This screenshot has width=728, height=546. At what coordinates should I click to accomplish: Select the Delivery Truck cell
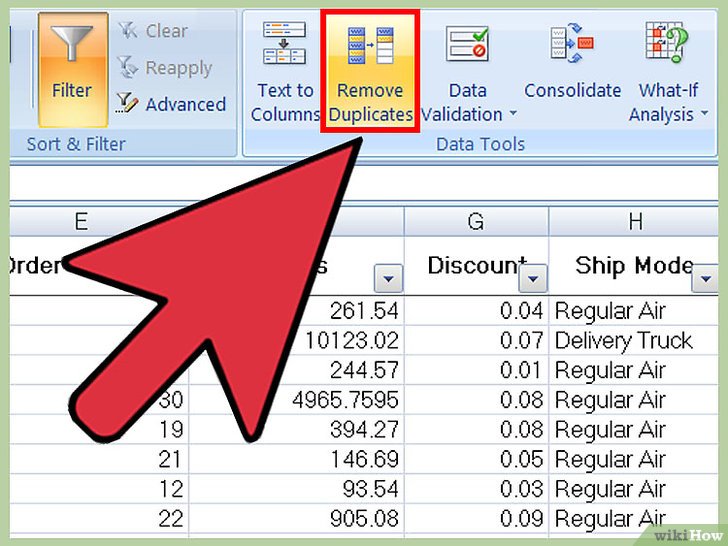[x=634, y=340]
